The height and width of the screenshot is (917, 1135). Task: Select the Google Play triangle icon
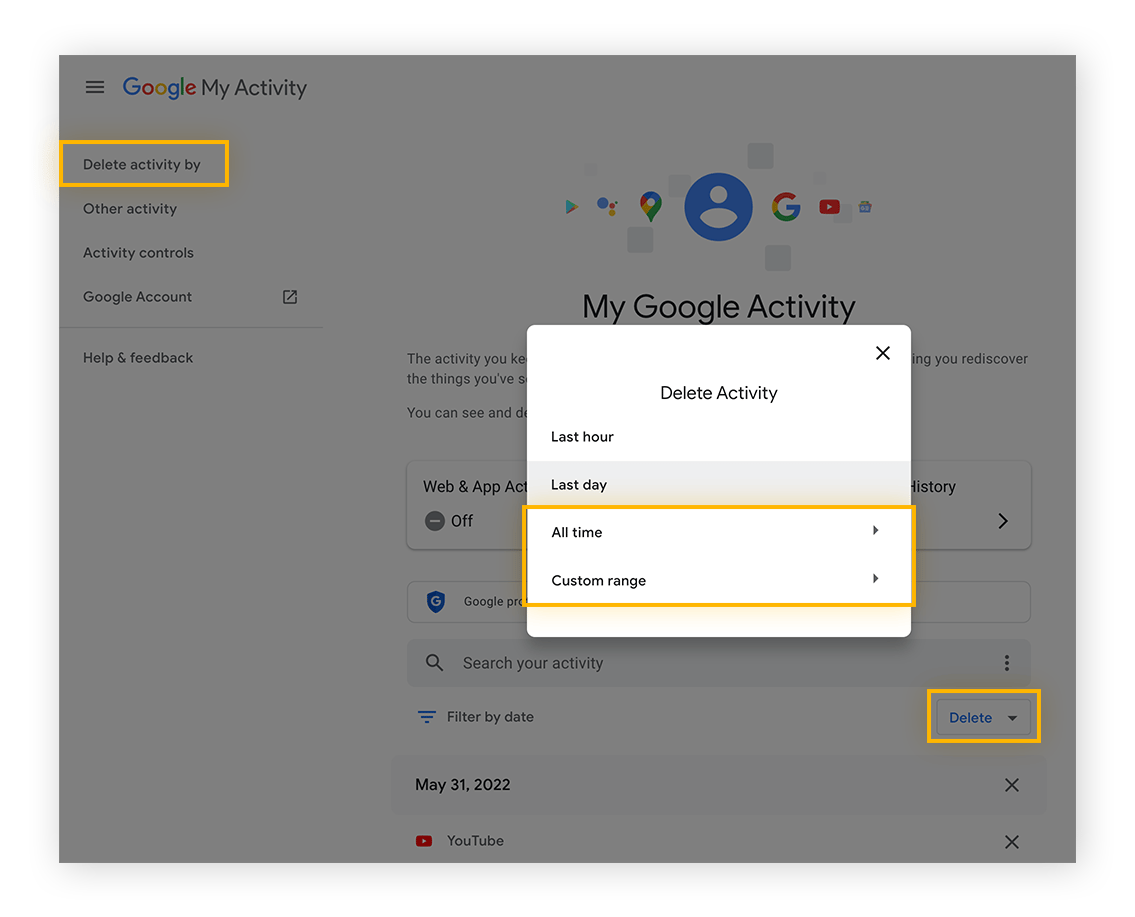572,206
